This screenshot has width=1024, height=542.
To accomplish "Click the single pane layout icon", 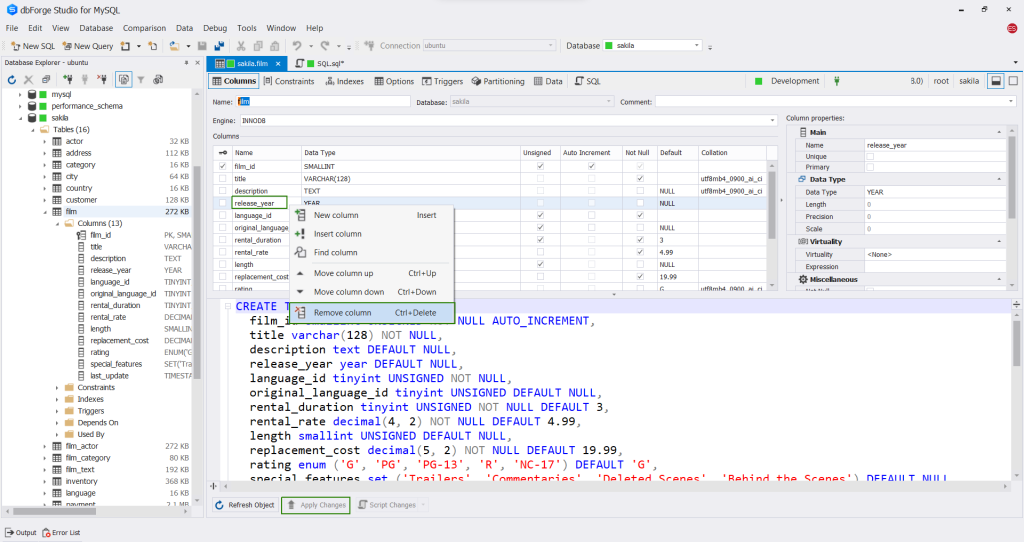I will (x=1014, y=81).
